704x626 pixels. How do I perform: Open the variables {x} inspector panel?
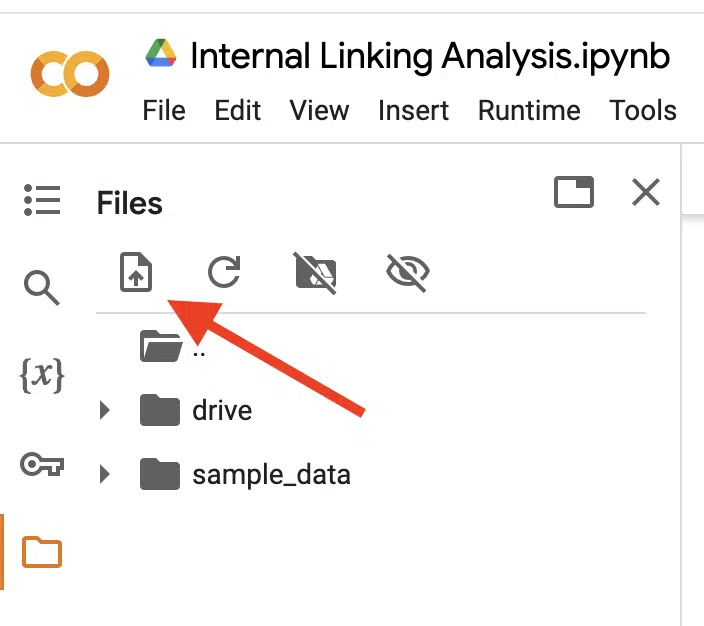coord(42,375)
